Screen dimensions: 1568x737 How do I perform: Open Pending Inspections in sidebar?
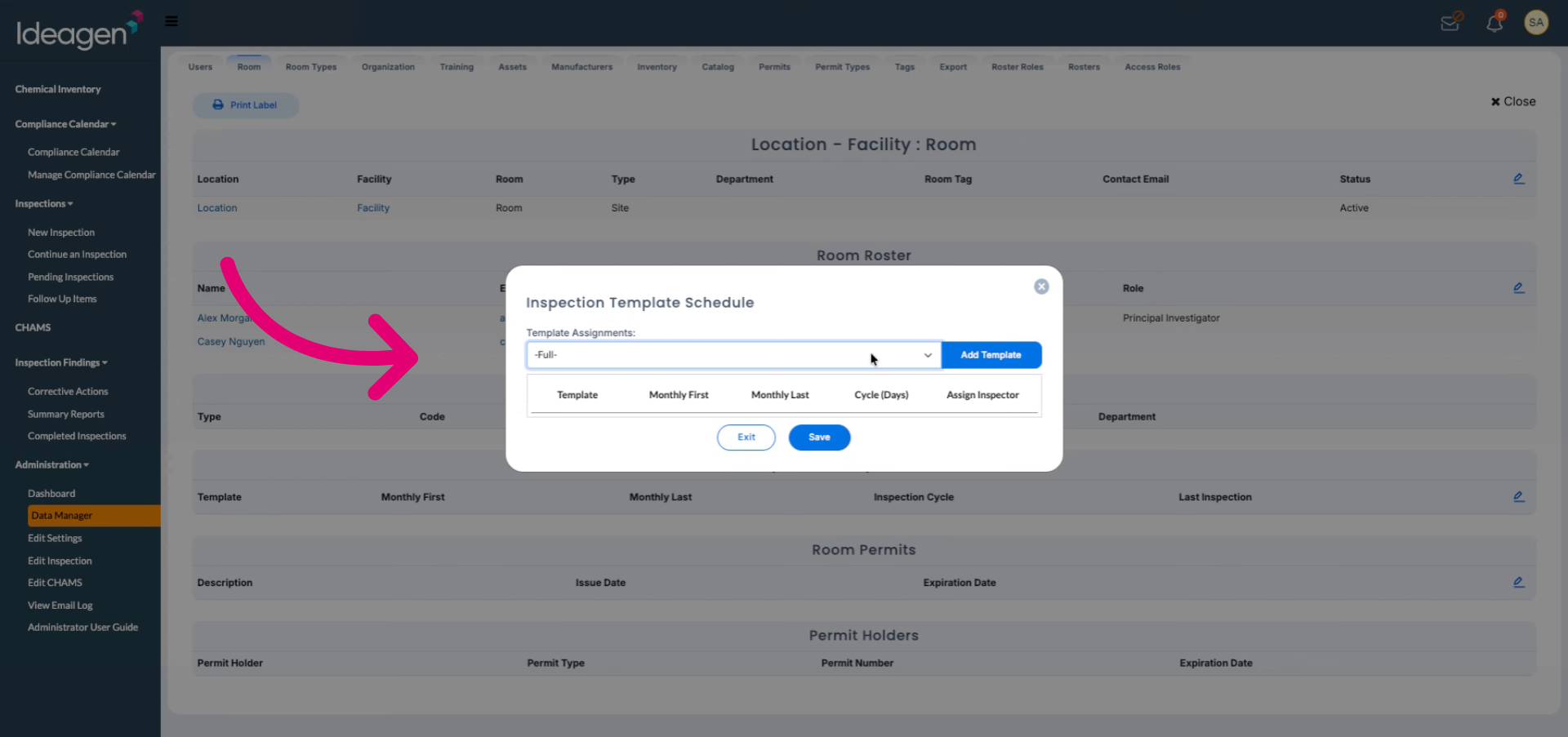click(70, 277)
